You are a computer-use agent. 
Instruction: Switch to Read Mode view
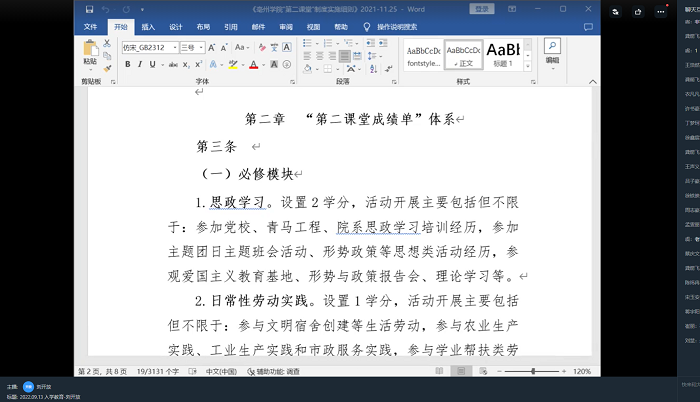(439, 371)
